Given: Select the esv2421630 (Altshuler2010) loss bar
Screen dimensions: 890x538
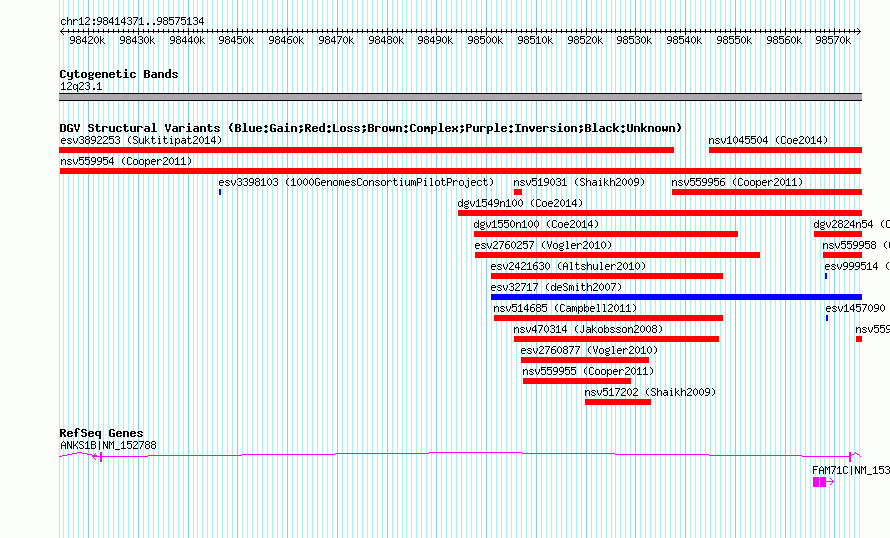Looking at the screenshot, I should tap(607, 276).
